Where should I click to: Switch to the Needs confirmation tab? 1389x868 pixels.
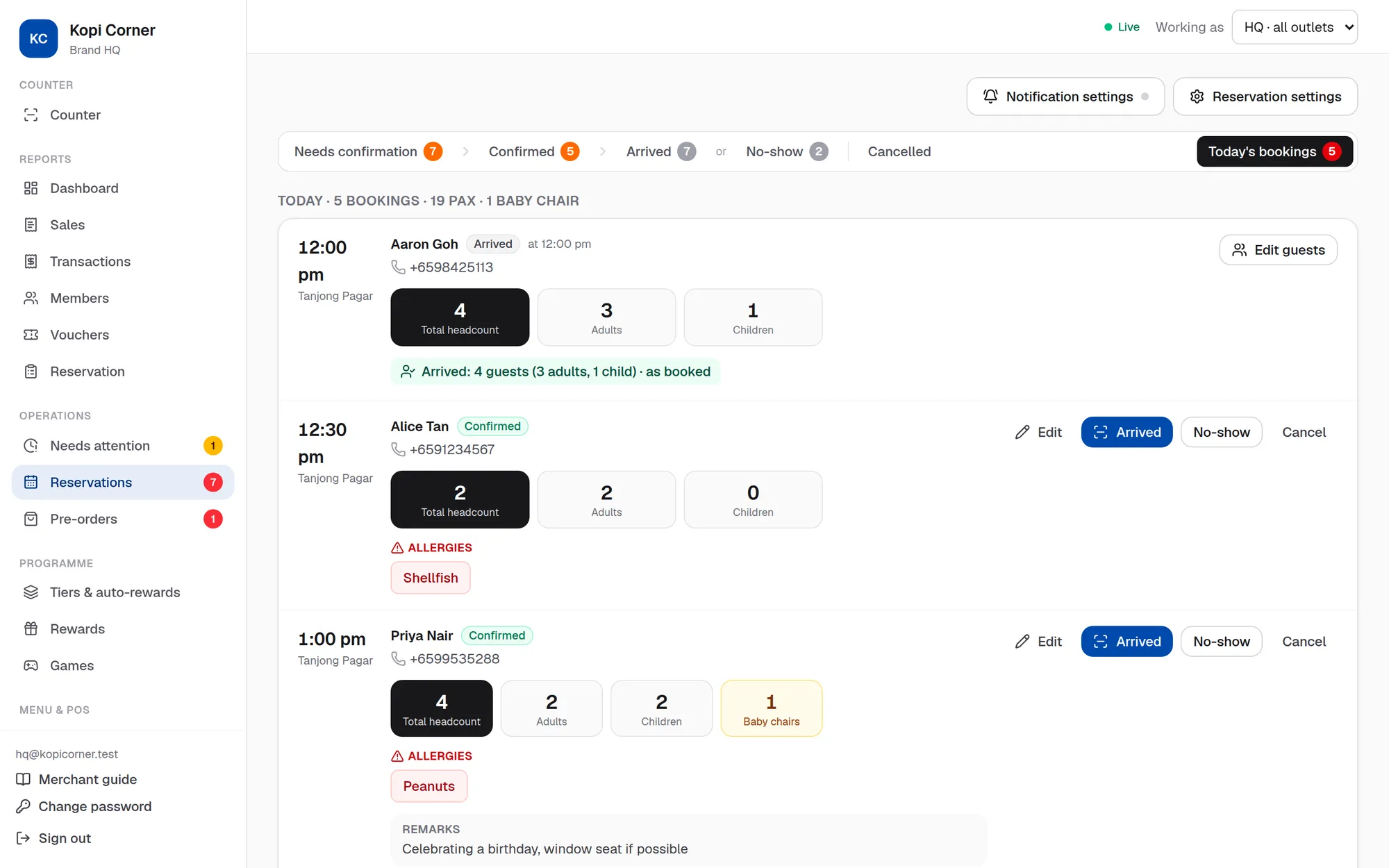(x=368, y=151)
